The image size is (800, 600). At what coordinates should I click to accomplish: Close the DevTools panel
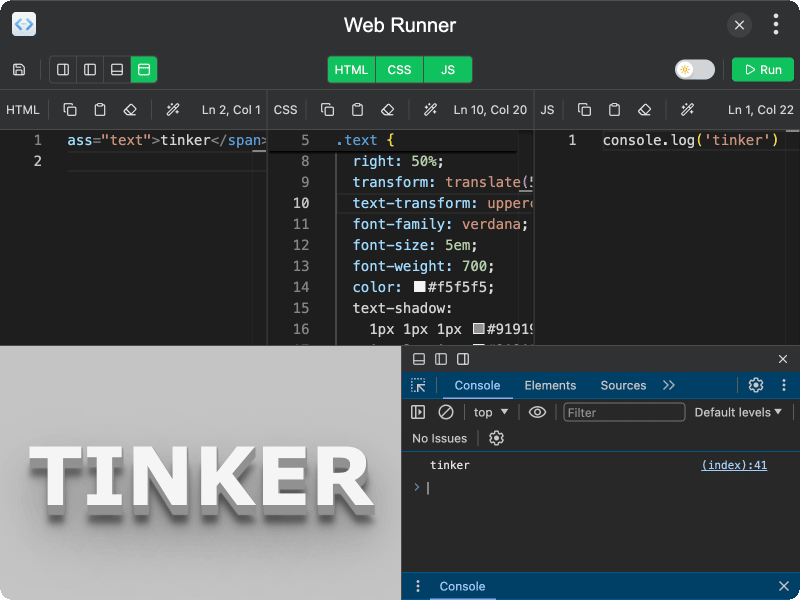click(783, 359)
